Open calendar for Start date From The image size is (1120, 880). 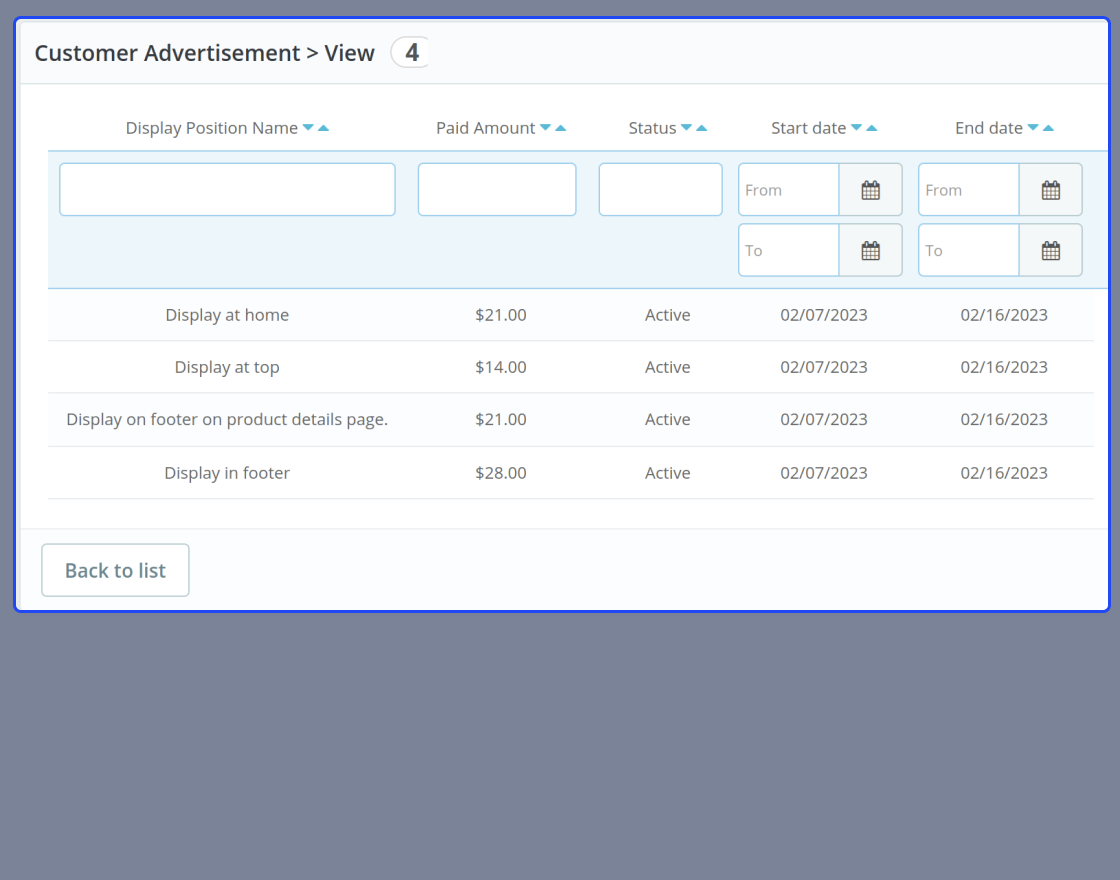870,190
